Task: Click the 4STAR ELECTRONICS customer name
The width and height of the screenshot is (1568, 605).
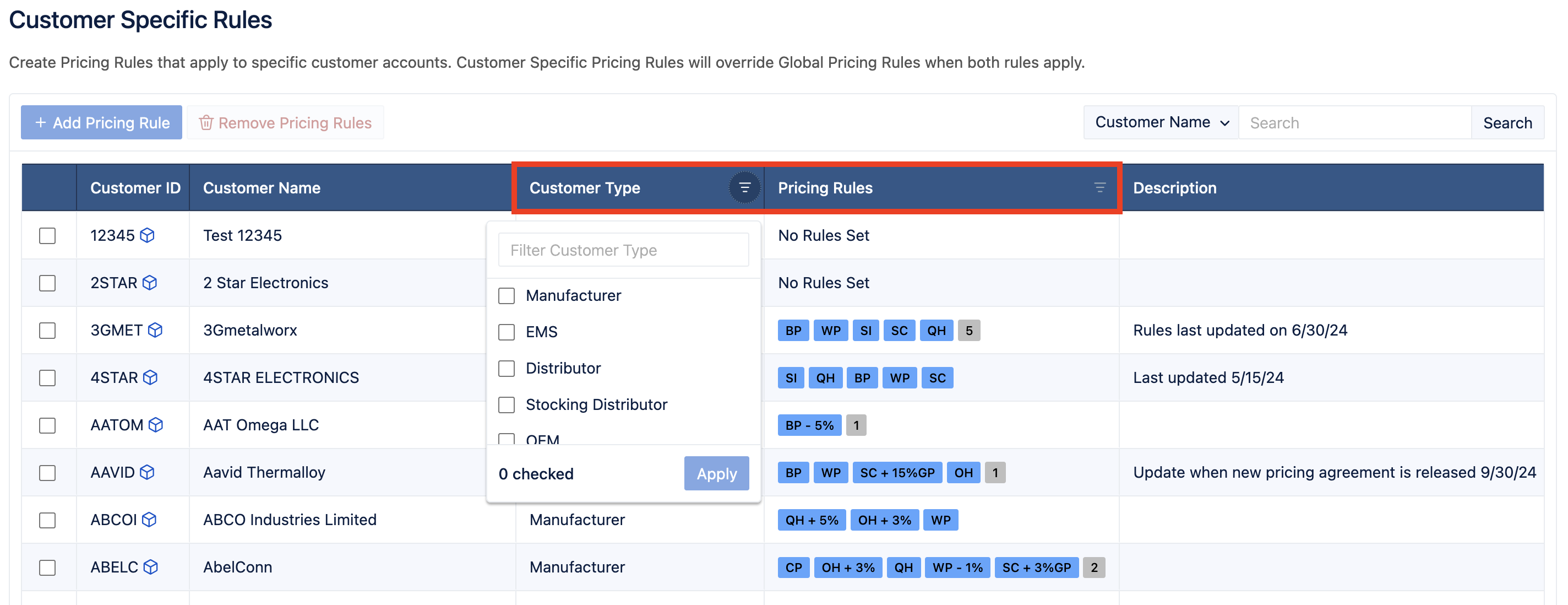Action: 281,378
